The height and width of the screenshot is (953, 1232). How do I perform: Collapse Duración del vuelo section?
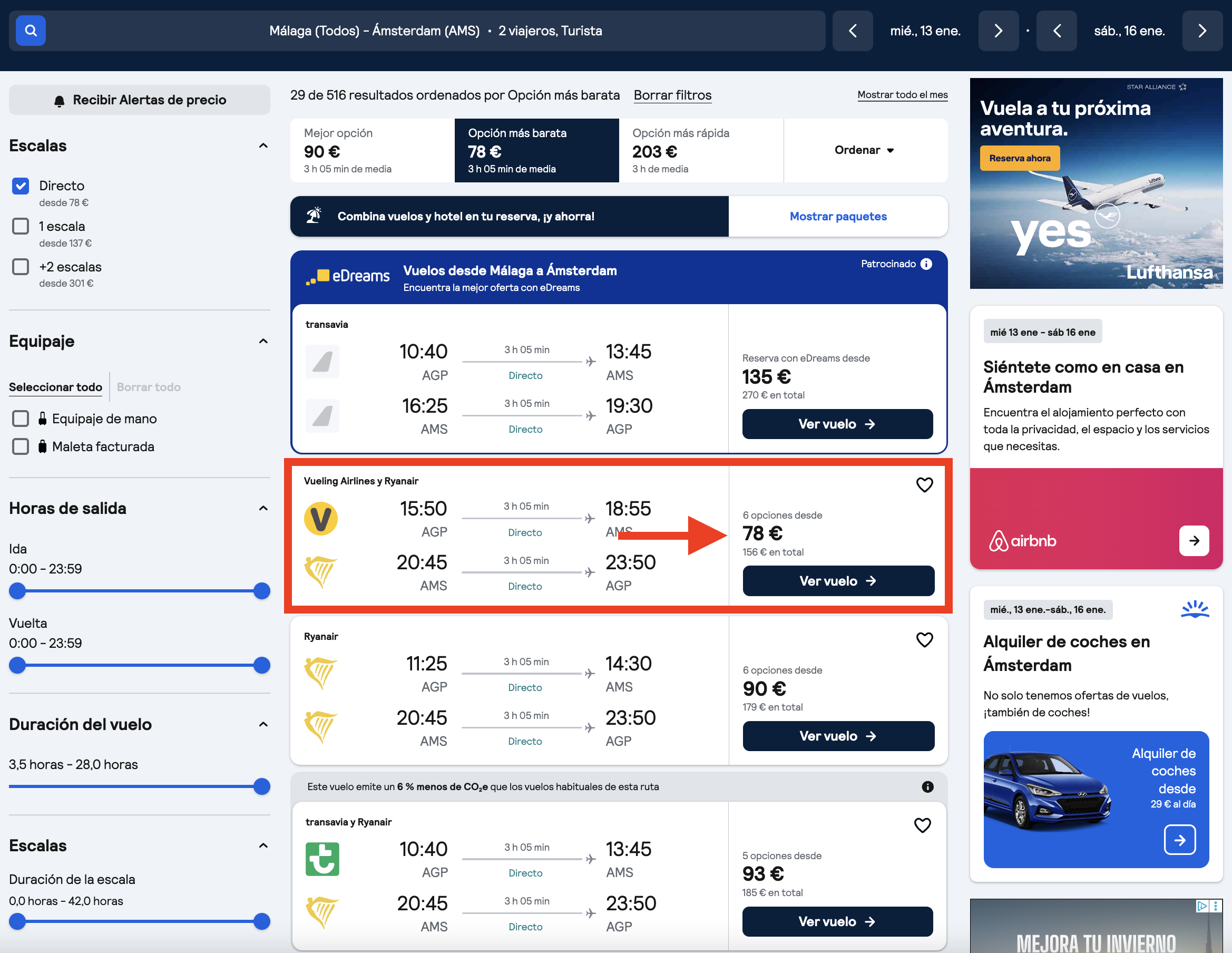coord(263,724)
